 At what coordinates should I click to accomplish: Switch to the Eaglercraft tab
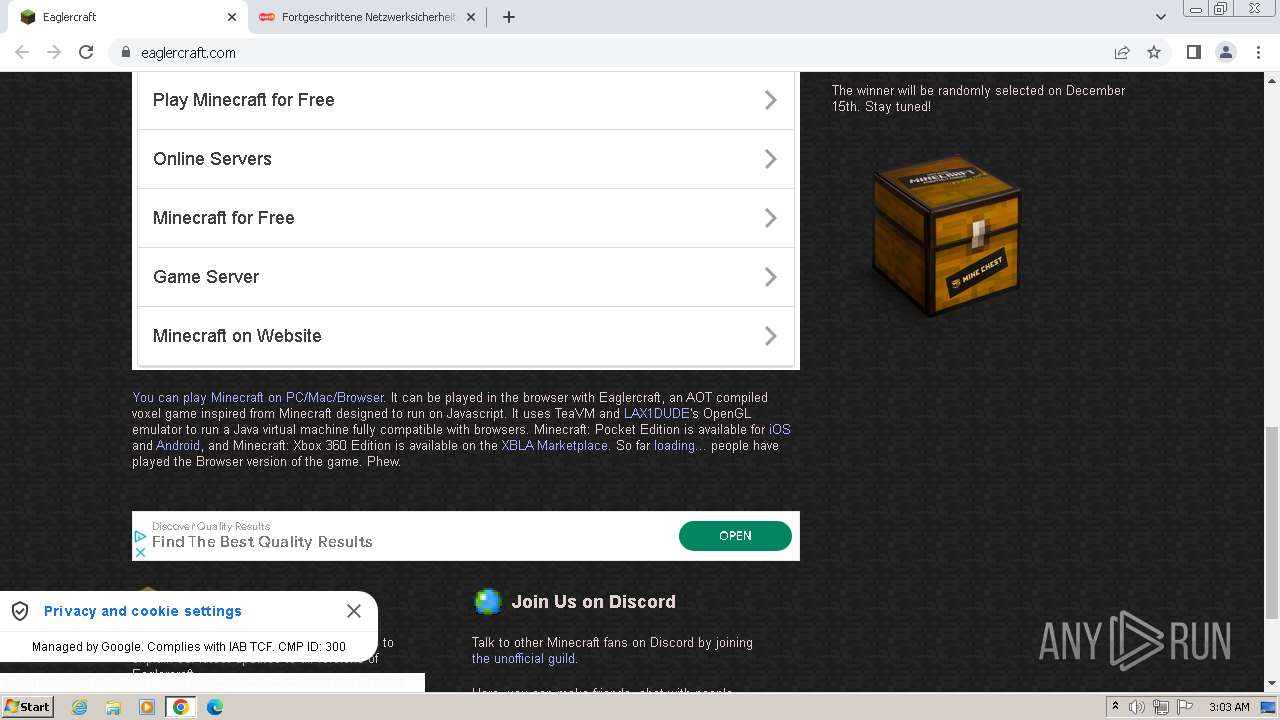(x=125, y=17)
